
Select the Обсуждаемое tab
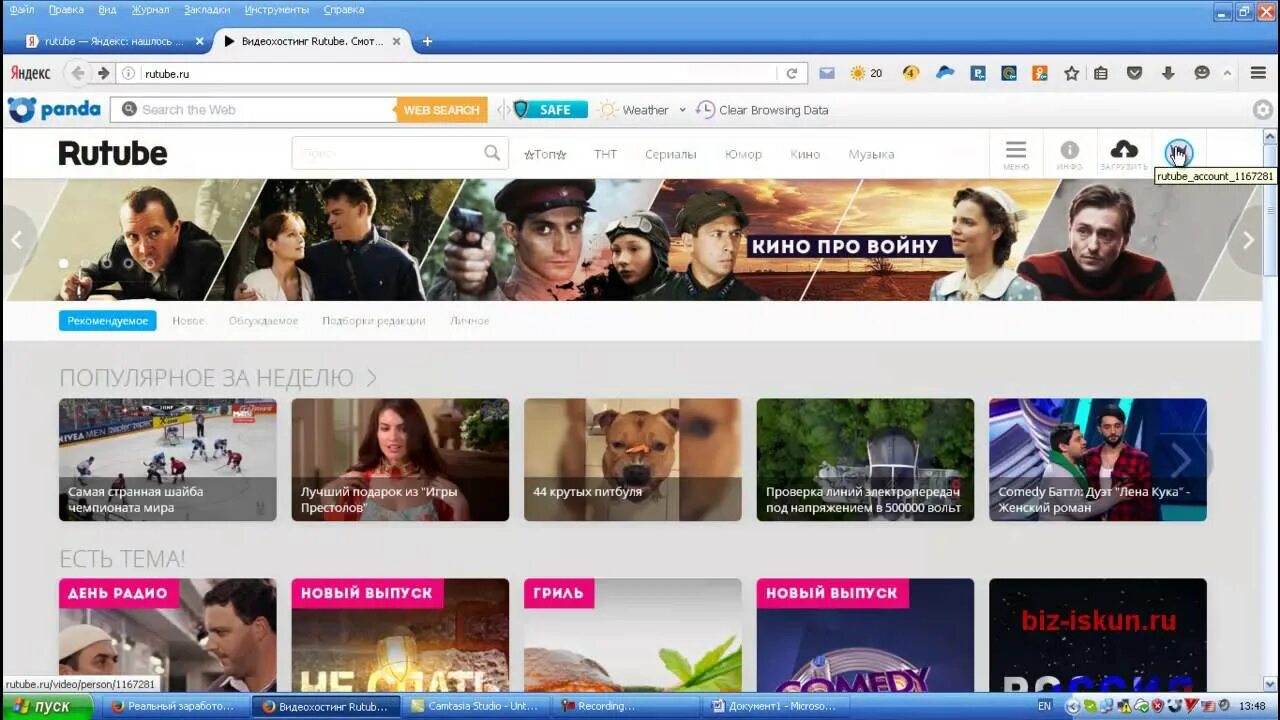[x=263, y=321]
